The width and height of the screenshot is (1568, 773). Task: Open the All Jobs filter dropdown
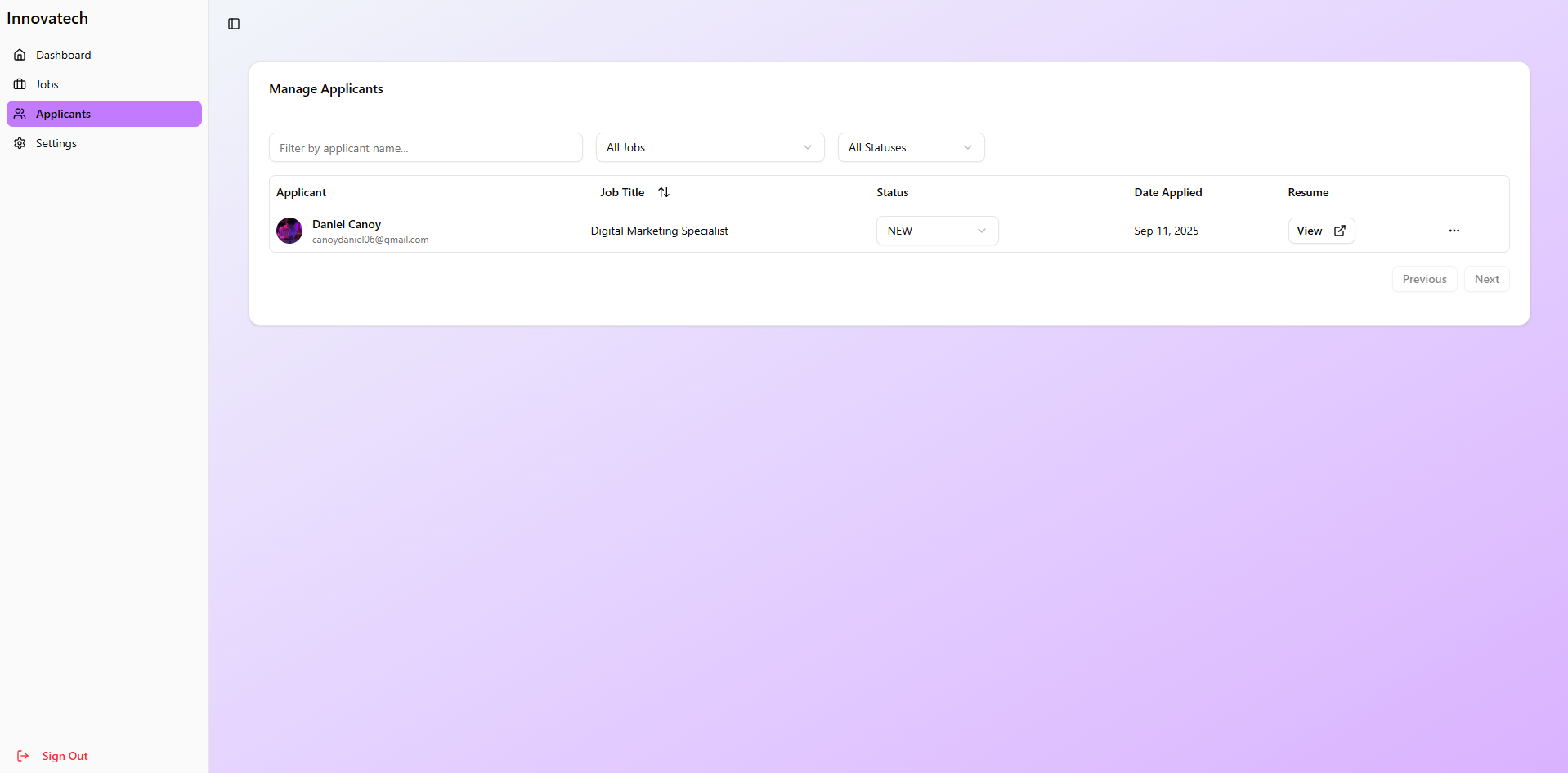point(710,147)
